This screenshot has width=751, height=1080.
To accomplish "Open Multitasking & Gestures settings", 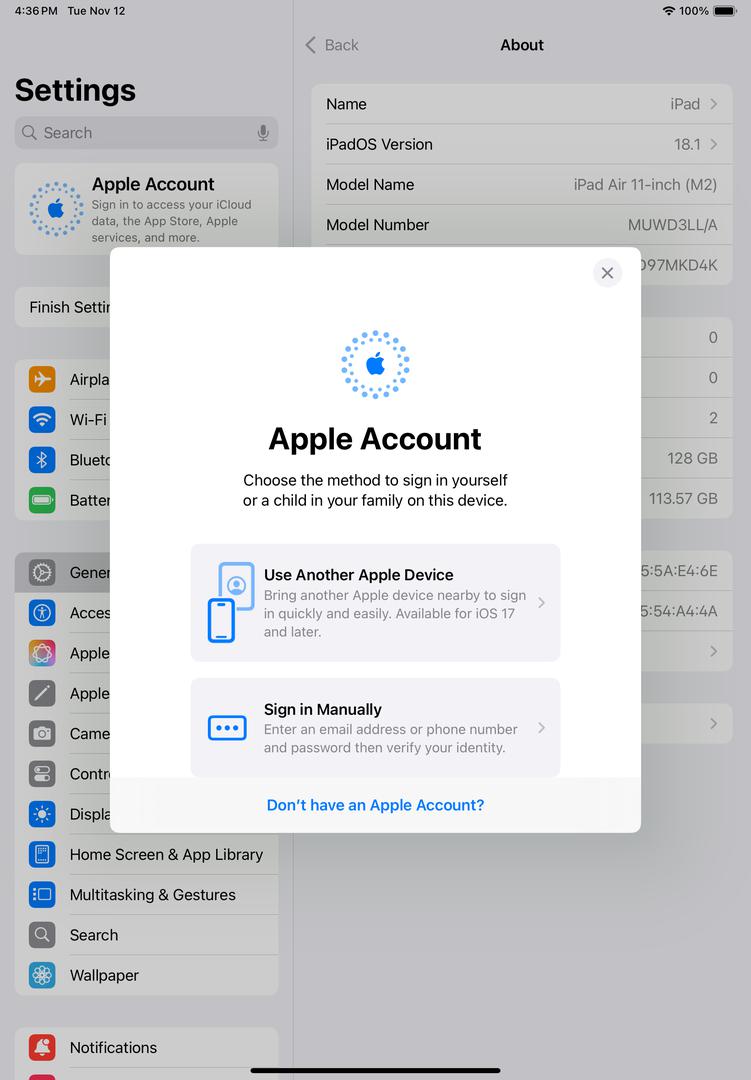I will 146,895.
